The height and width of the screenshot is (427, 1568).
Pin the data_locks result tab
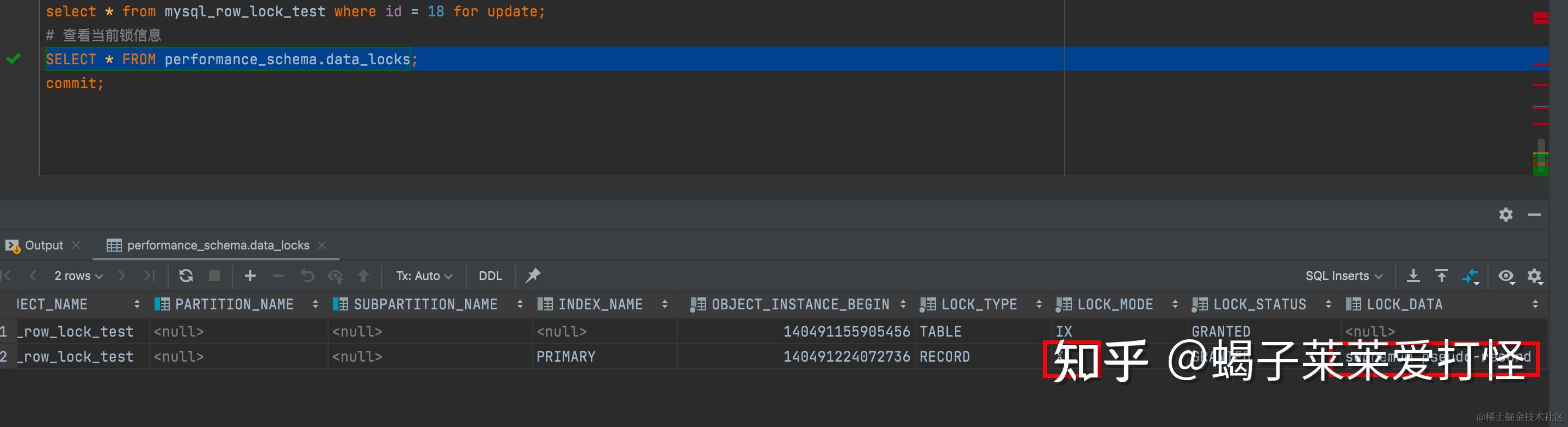coord(533,276)
